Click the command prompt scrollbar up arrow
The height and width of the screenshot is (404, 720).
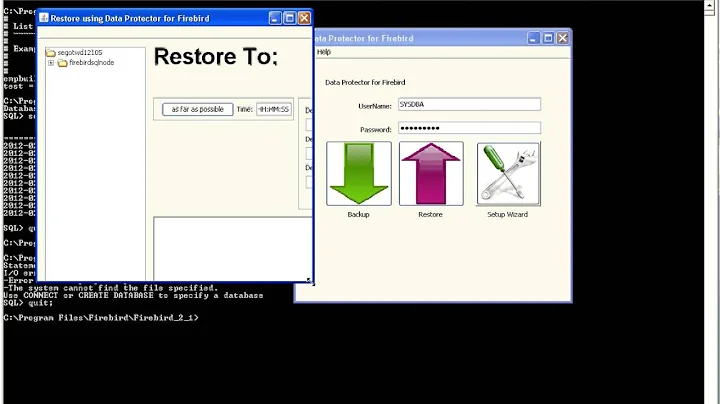point(709,7)
